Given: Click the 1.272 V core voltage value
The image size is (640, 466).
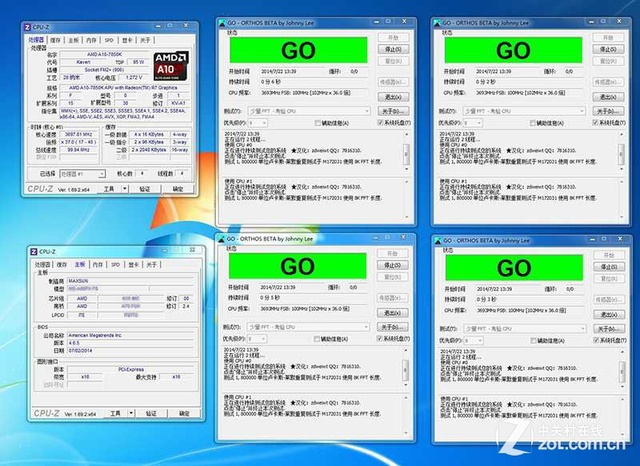Looking at the screenshot, I should click(134, 78).
